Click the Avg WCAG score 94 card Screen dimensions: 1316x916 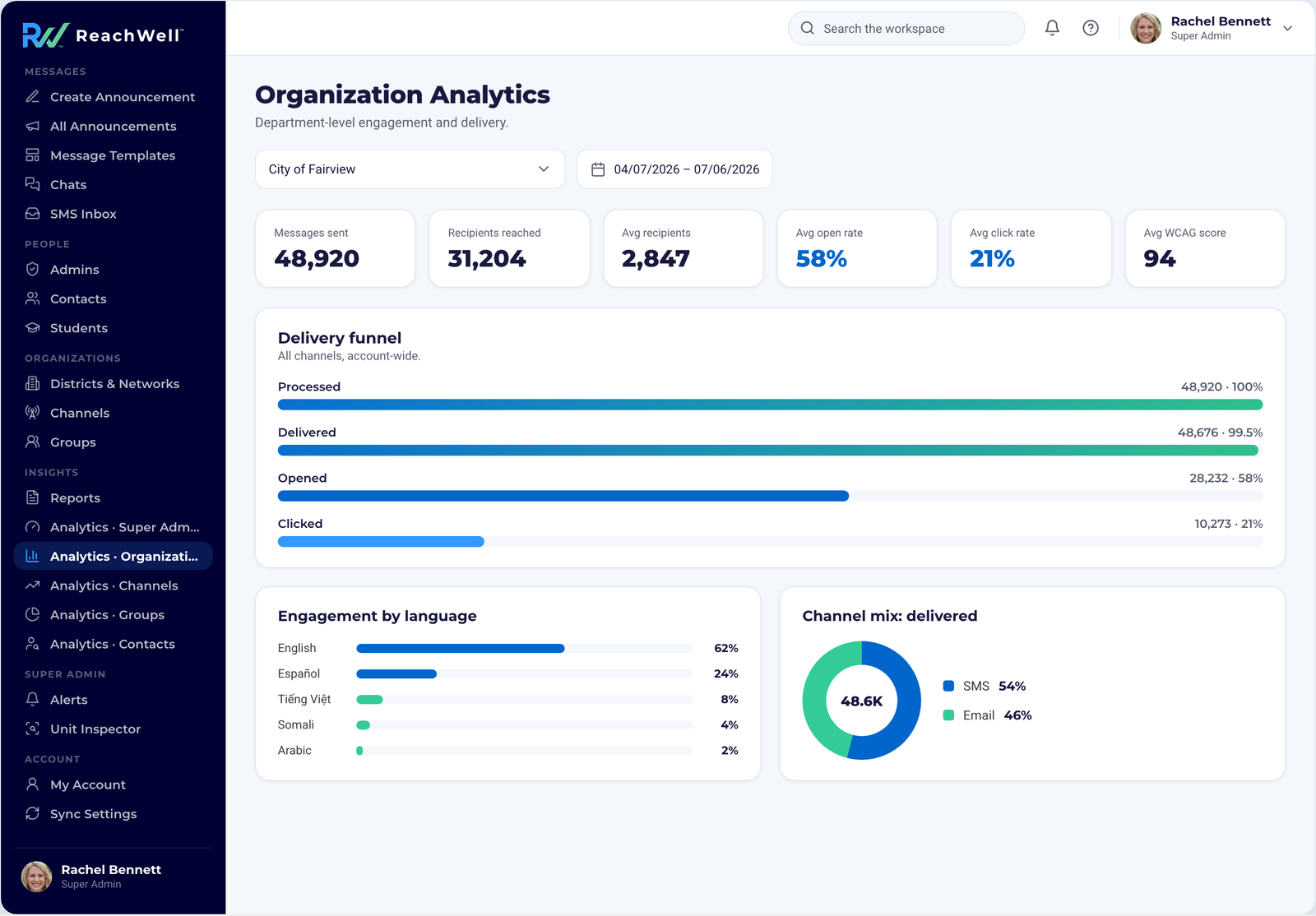pos(1205,248)
